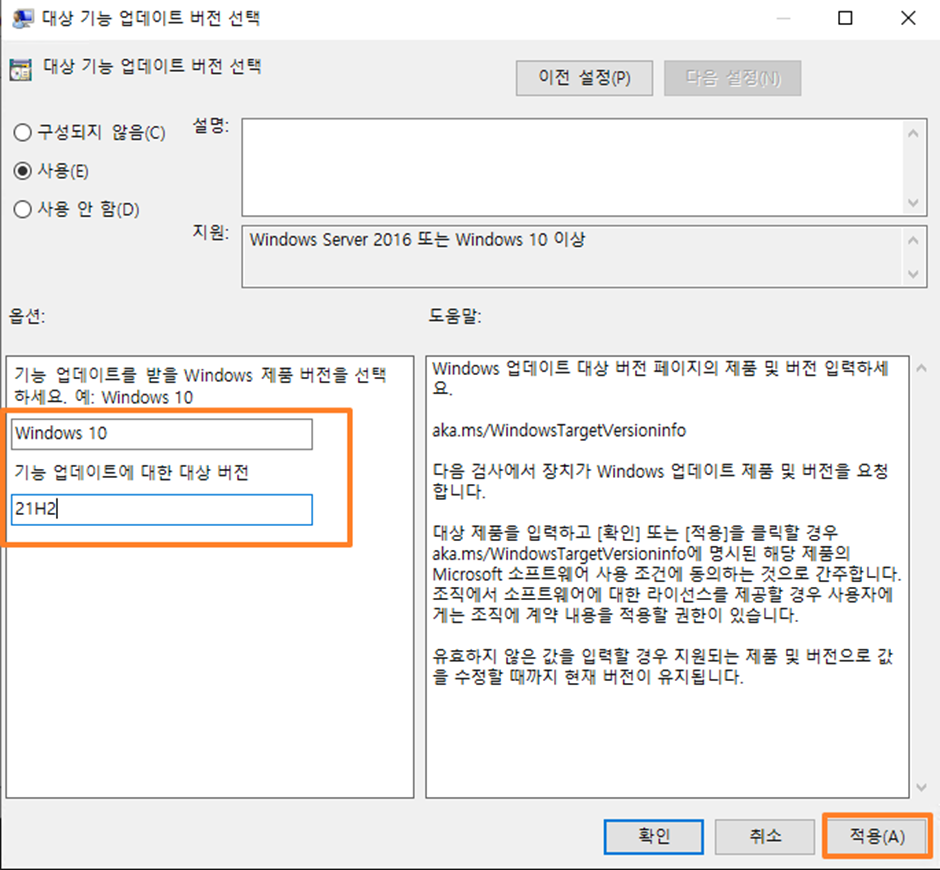This screenshot has width=940, height=870.
Task: Click the 적용(A) button
Action: [877, 836]
